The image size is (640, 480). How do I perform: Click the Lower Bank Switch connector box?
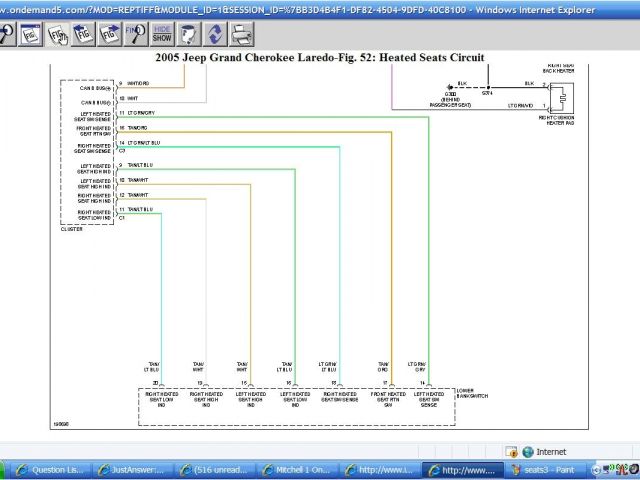coord(294,405)
